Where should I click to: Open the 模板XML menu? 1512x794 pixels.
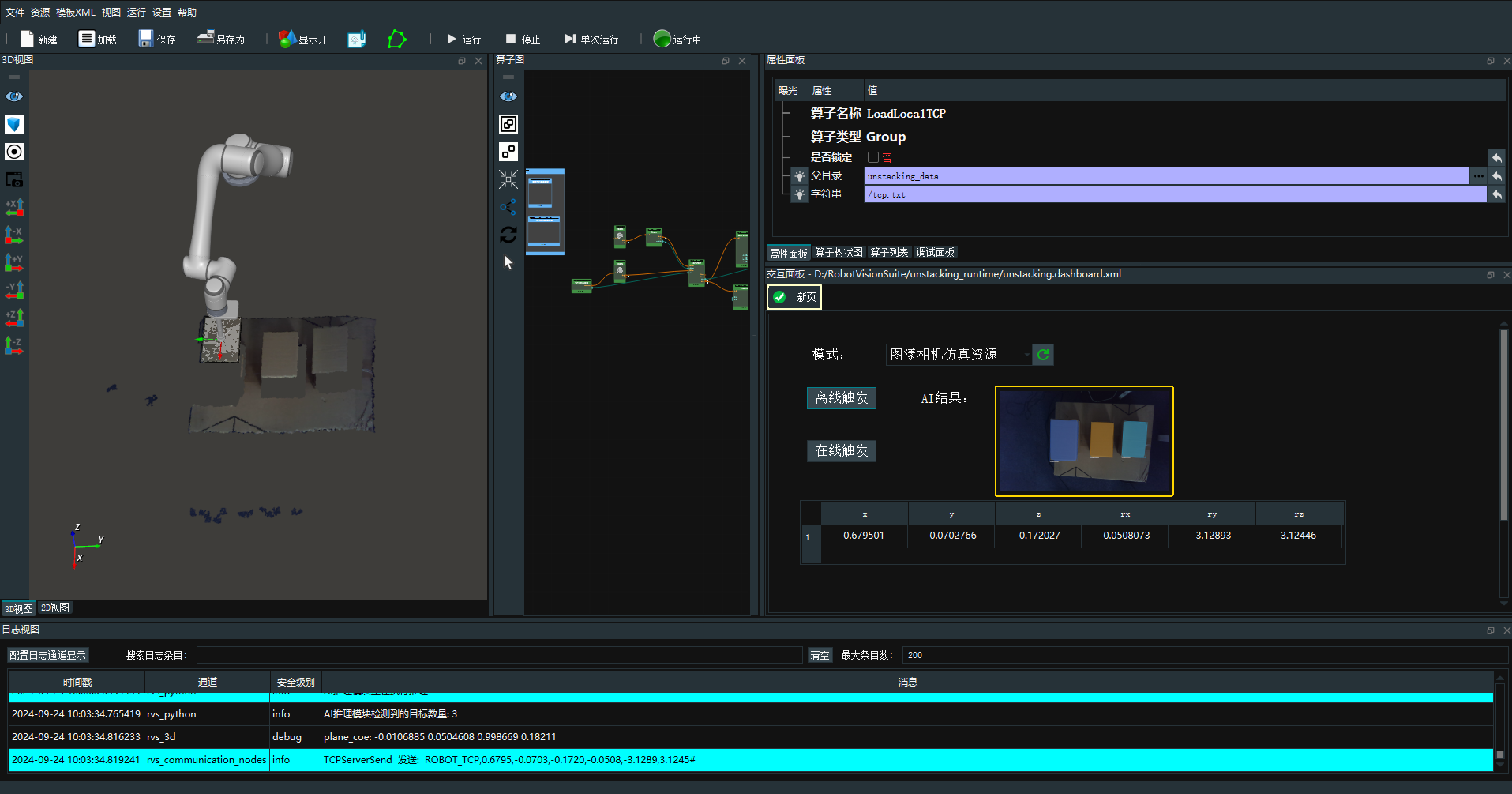76,12
